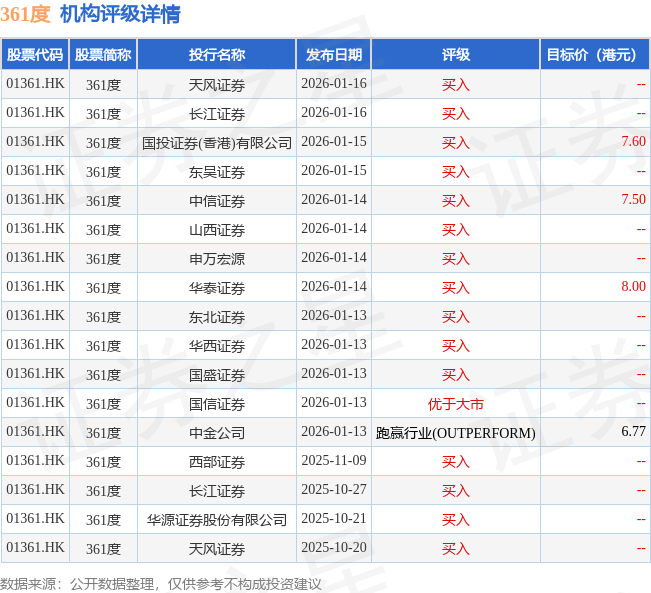This screenshot has width=651, height=593.
Task: Click the 国盛证券 cell
Action: click(217, 375)
